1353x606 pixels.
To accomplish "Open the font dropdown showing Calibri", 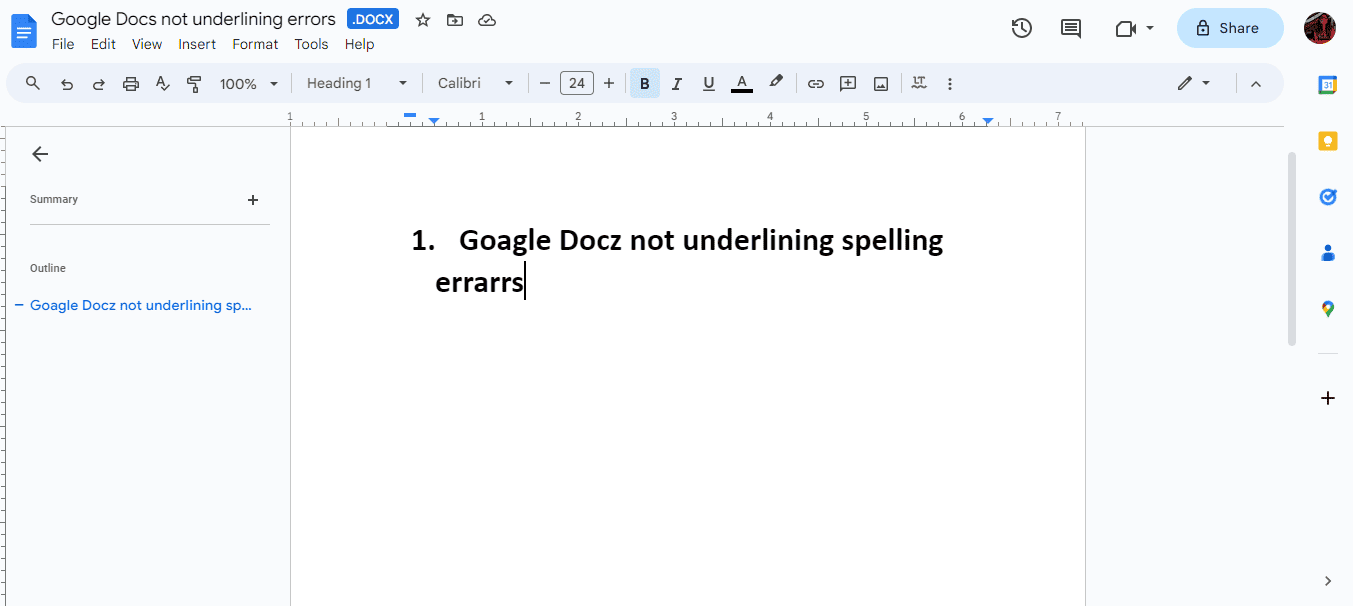I will click(x=475, y=83).
